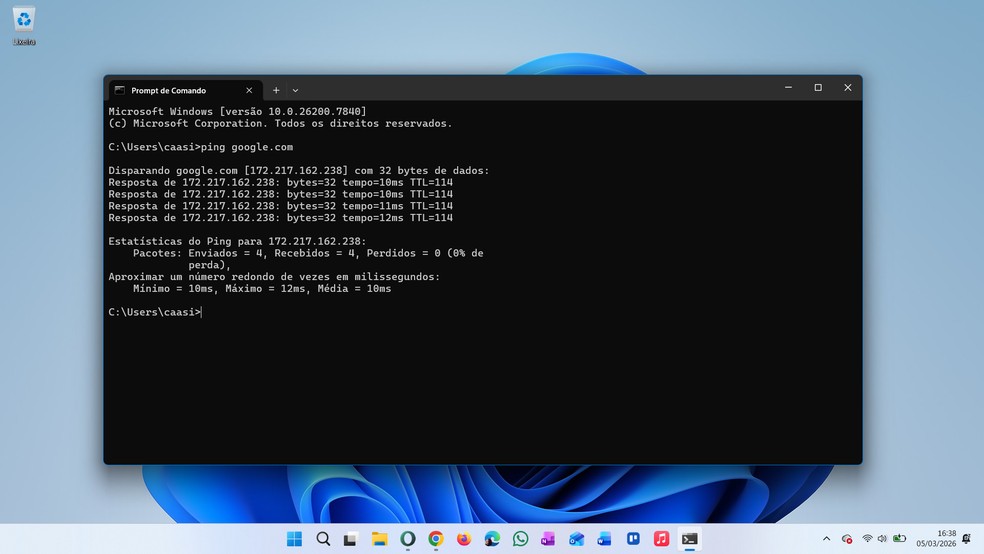Open WhatsApp from the taskbar
The height and width of the screenshot is (554, 984).
coord(520,539)
